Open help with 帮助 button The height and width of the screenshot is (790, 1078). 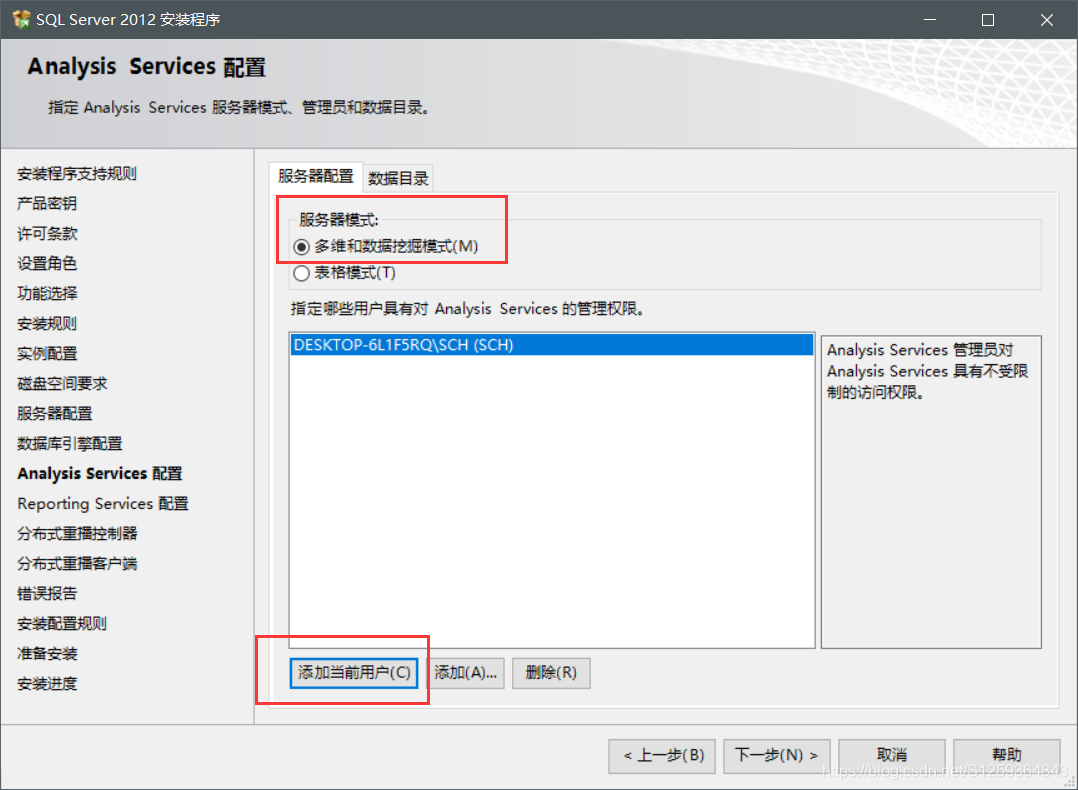tap(1006, 756)
